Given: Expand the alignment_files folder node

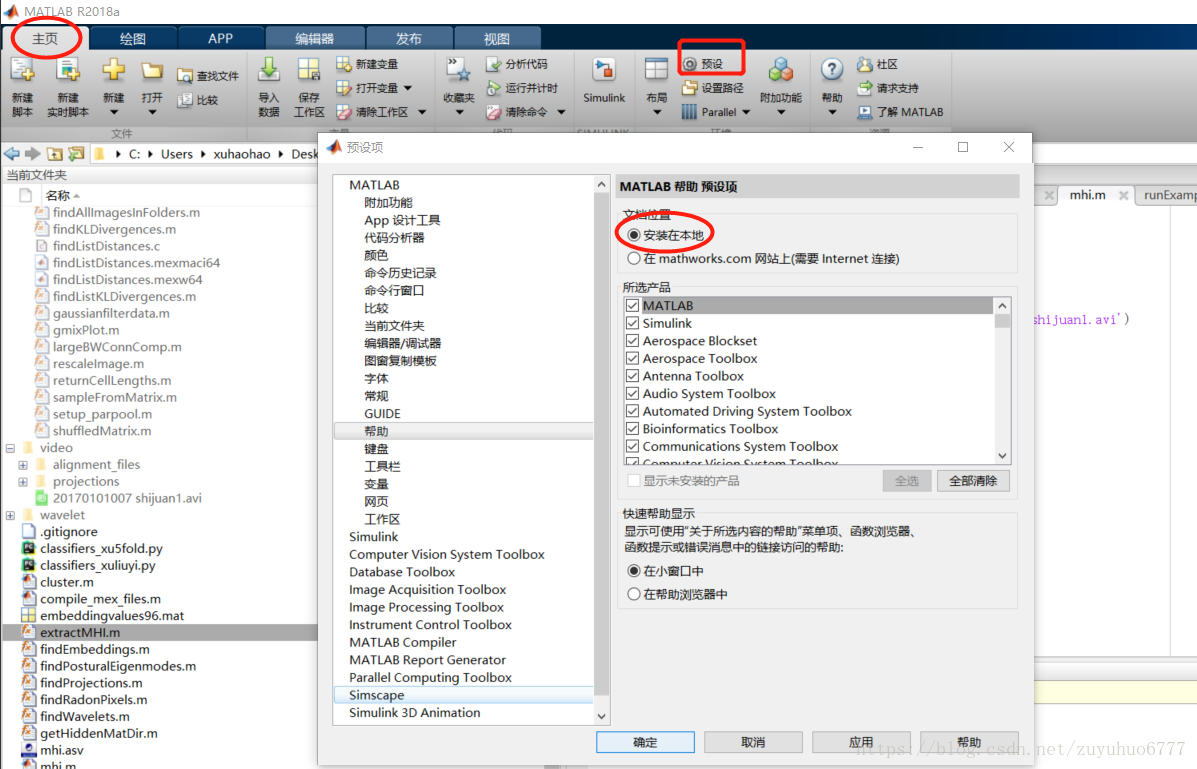Looking at the screenshot, I should (23, 465).
